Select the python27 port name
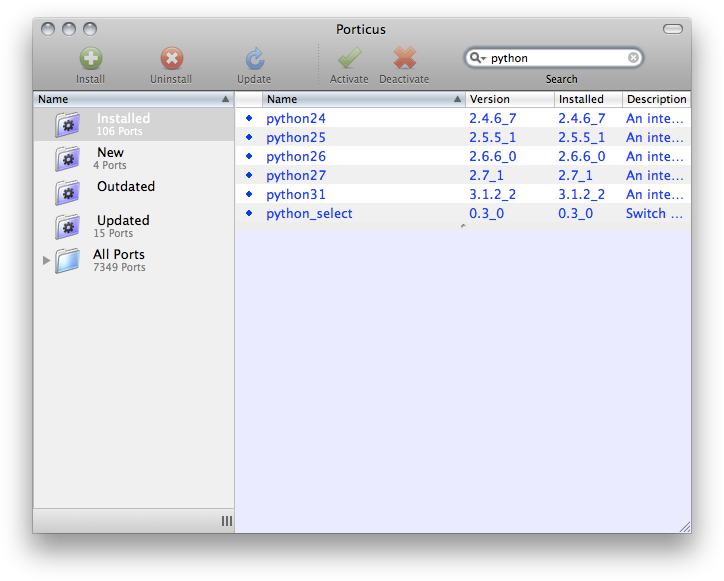Viewport: 724px width, 581px height. 296,176
